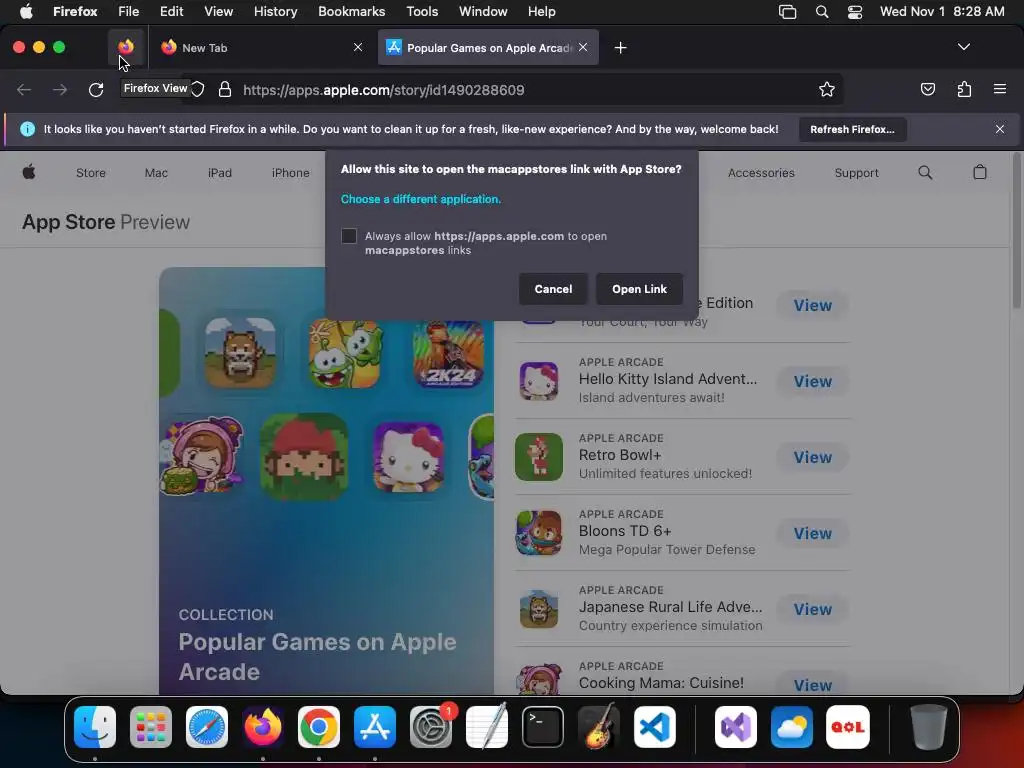Click Cancel in the dialog
1024x768 pixels.
pyautogui.click(x=553, y=289)
